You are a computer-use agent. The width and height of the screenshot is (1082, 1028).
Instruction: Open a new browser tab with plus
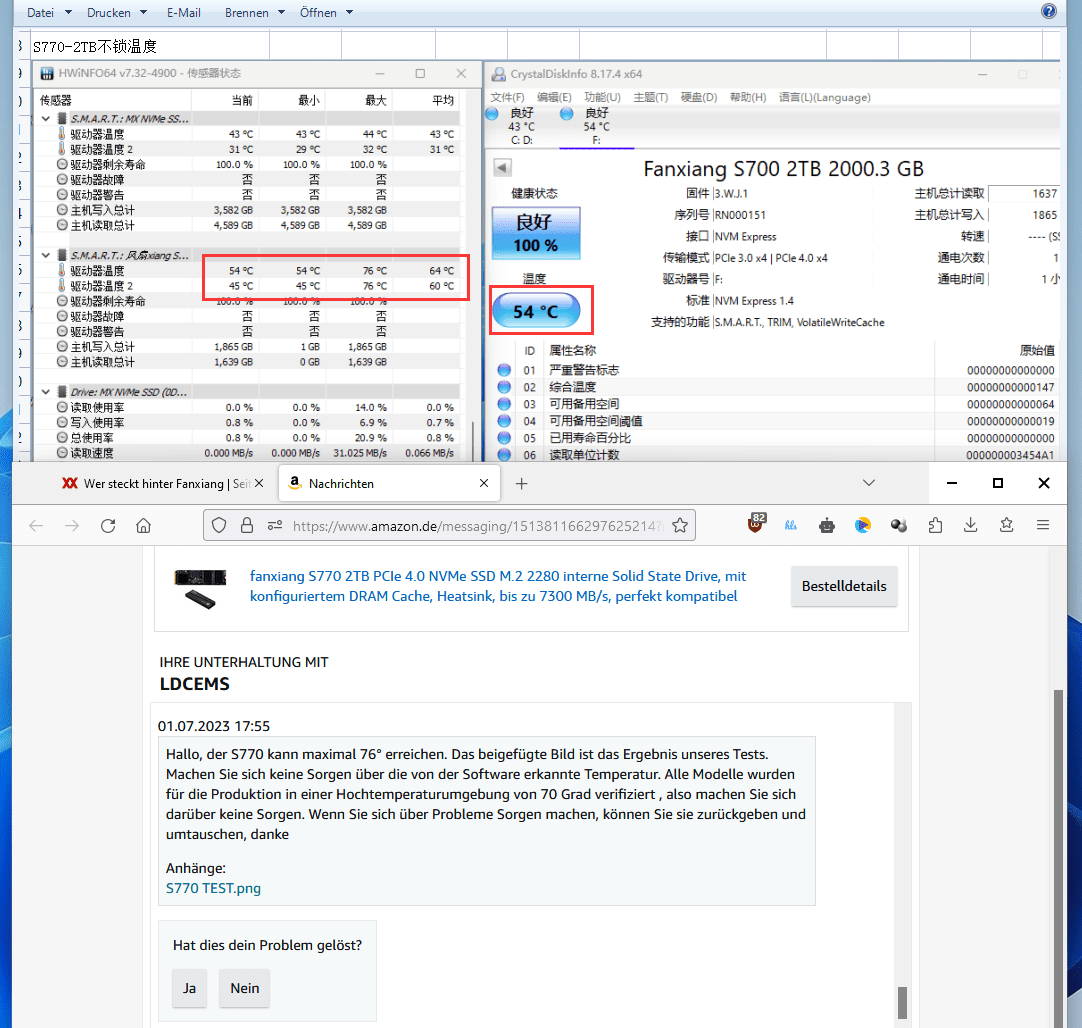point(522,484)
